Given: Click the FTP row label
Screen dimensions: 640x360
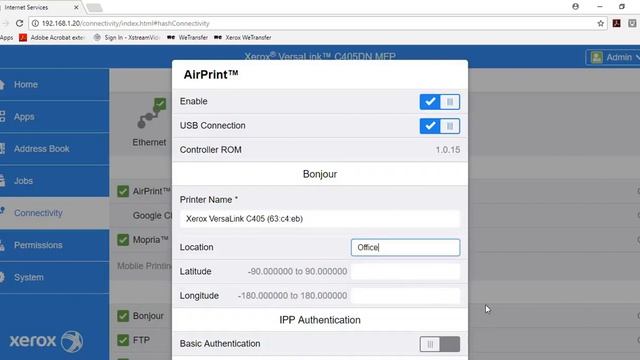Looking at the screenshot, I should pos(141,340).
